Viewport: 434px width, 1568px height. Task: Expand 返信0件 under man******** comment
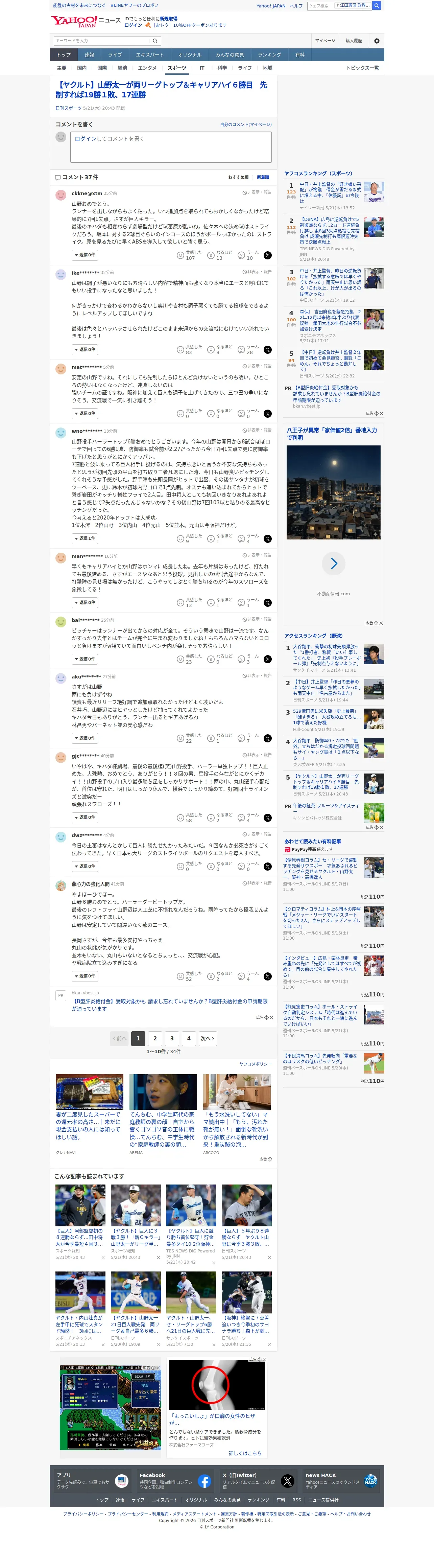85,603
